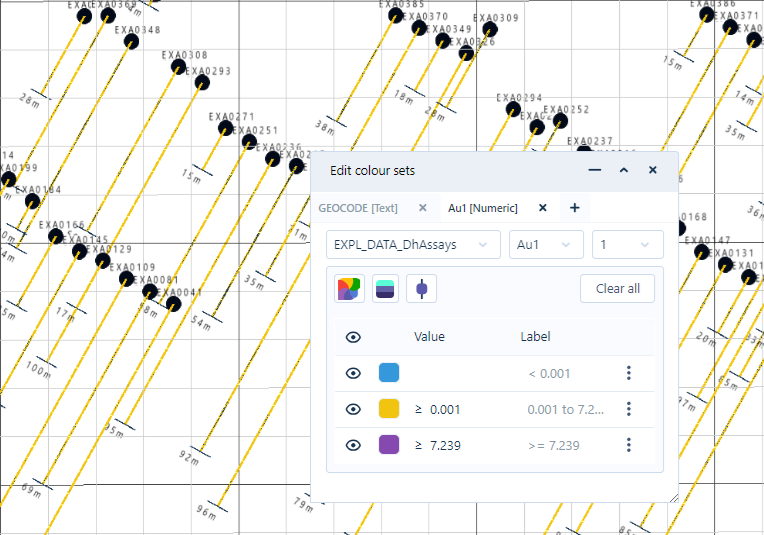This screenshot has width=764, height=535.
Task: Click the Clear all button
Action: [617, 288]
